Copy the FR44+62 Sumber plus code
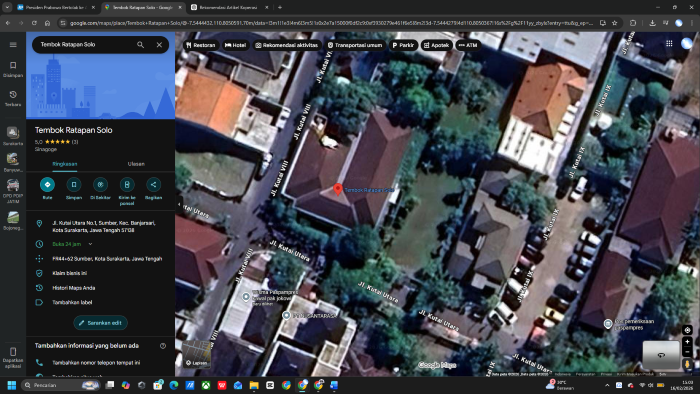 point(100,258)
